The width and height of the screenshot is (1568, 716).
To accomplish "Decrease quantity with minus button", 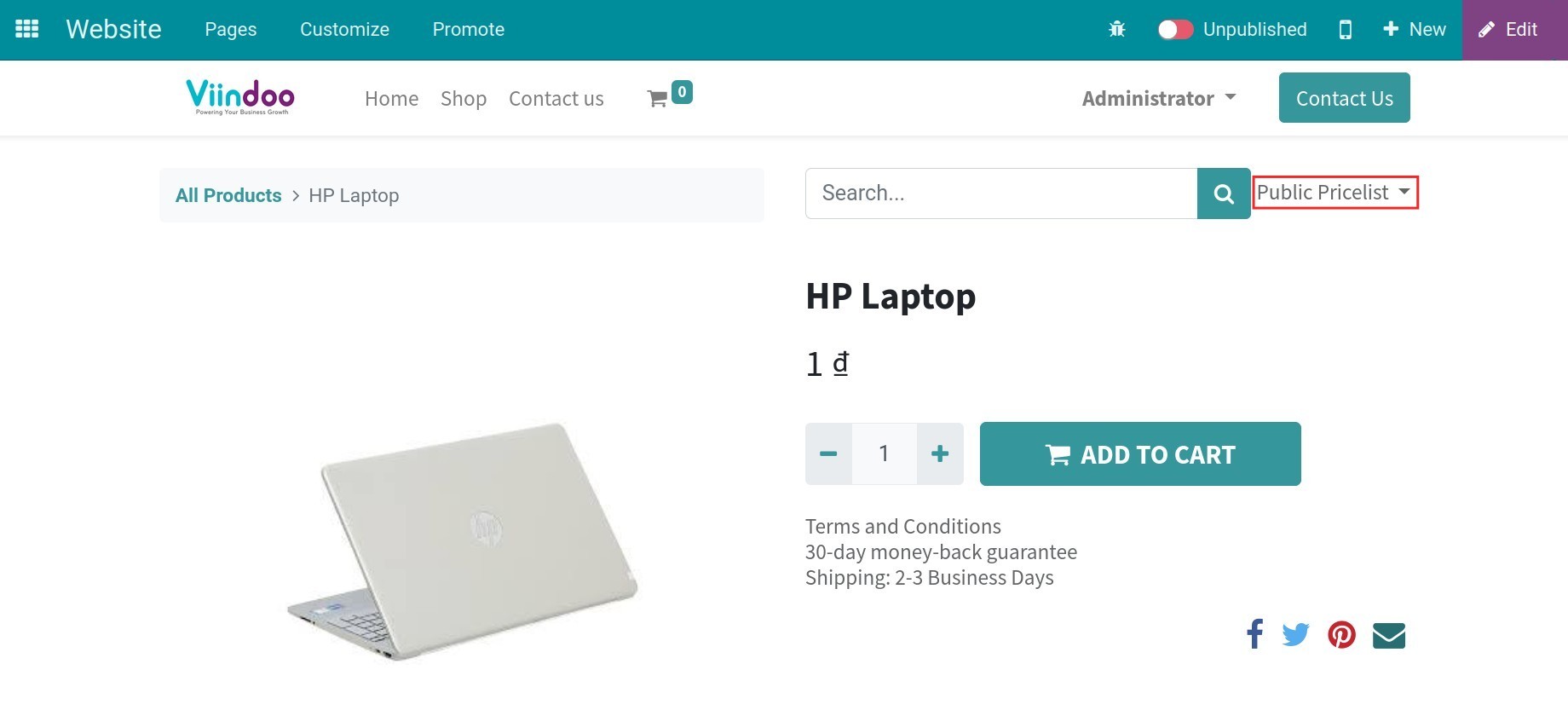I will (x=828, y=454).
